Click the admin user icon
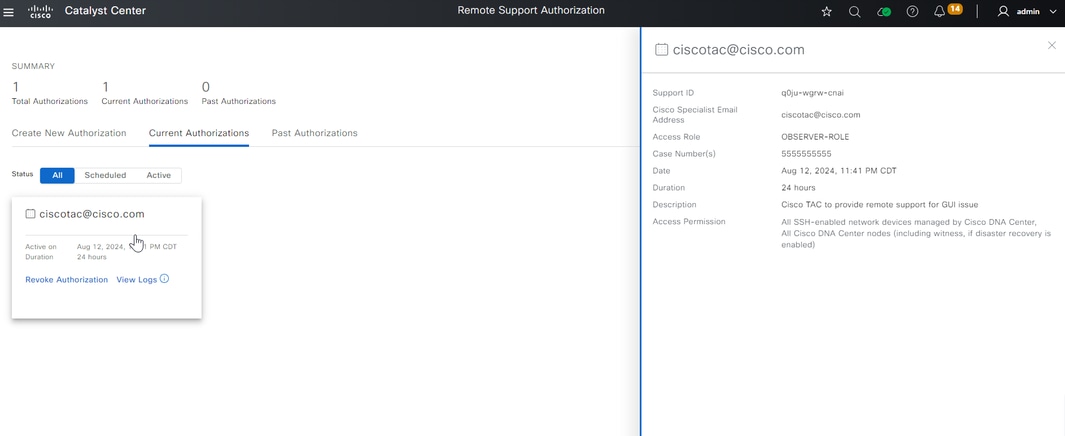 [1003, 12]
